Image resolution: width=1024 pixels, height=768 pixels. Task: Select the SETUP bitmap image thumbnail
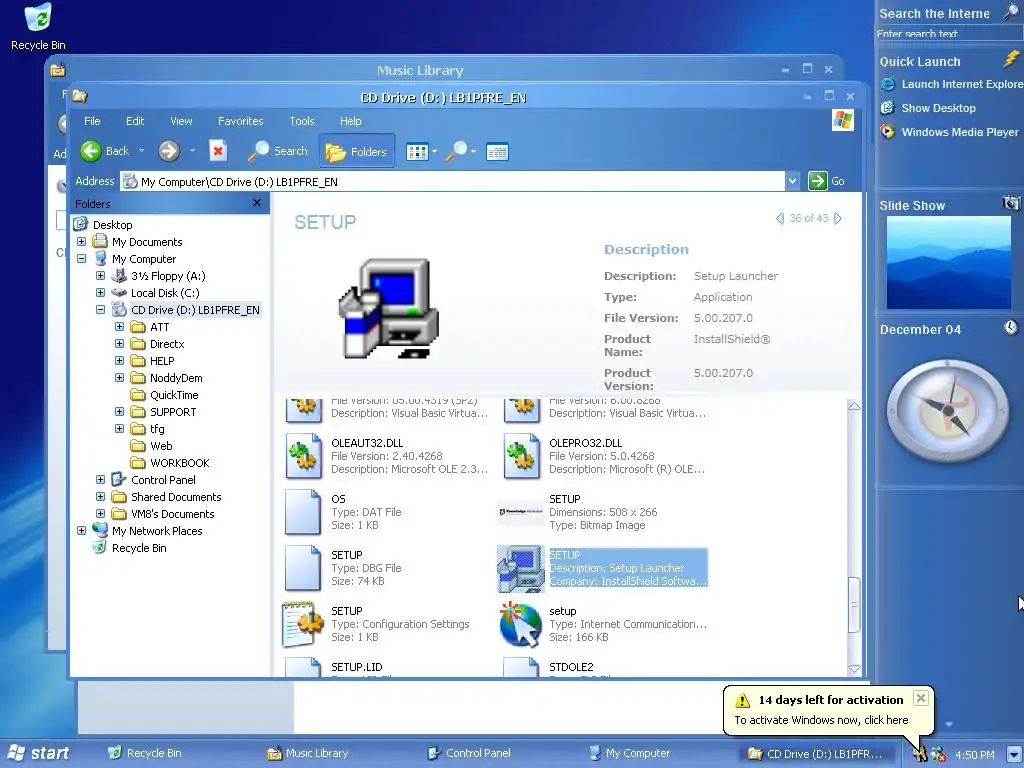coord(520,512)
